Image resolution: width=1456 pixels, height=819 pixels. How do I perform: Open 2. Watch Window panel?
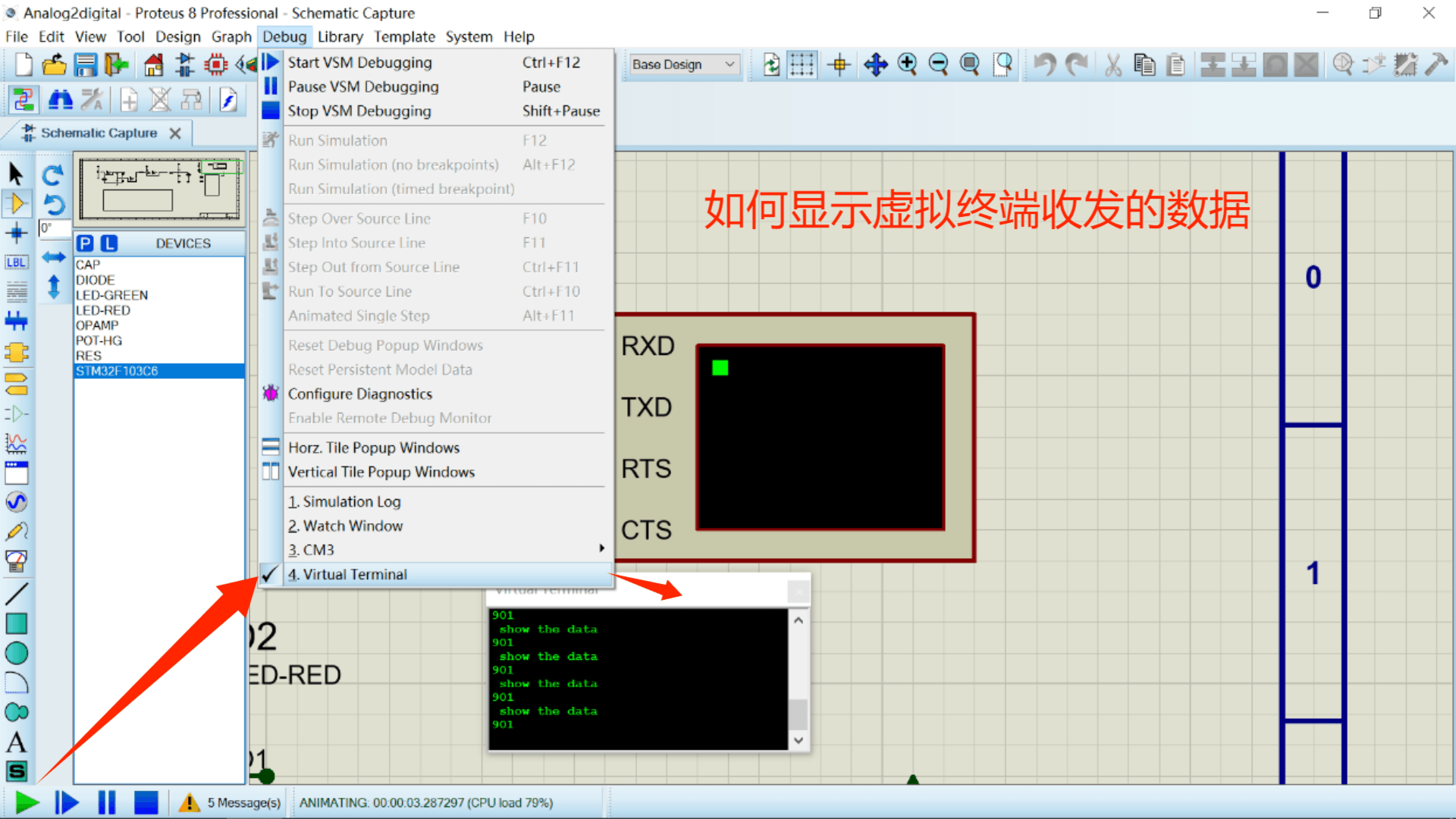pos(347,525)
